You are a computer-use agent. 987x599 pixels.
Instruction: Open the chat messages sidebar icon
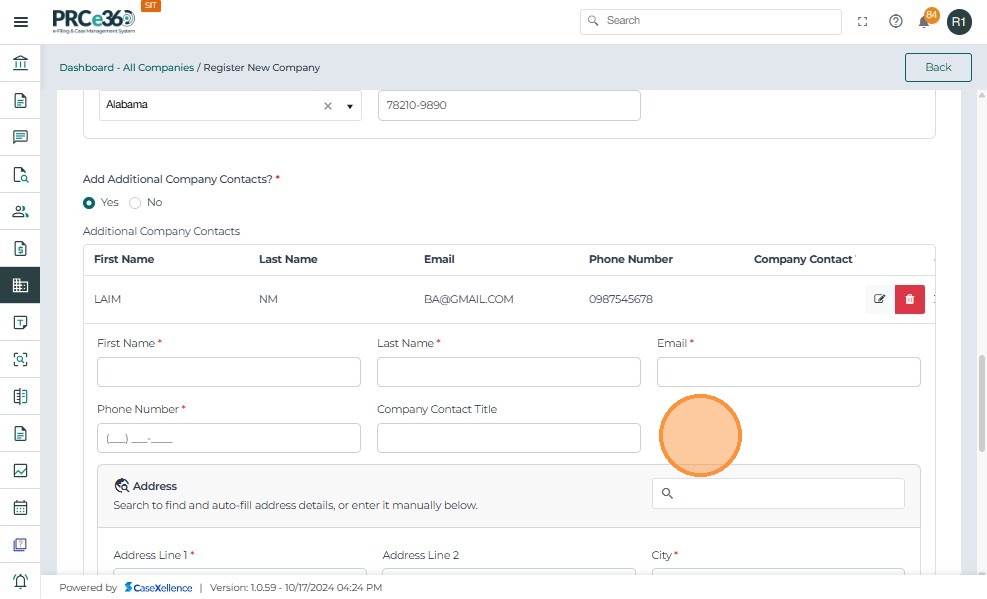(x=20, y=137)
